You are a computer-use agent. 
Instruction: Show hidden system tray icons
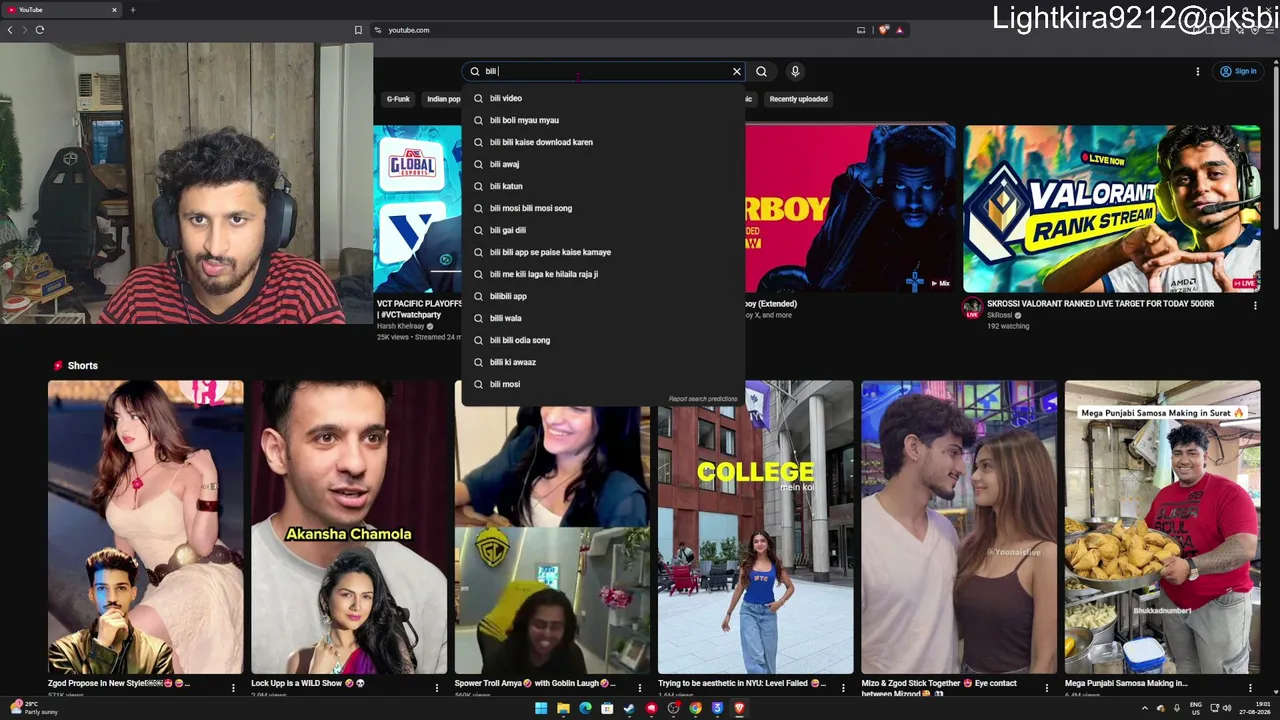pos(1145,708)
